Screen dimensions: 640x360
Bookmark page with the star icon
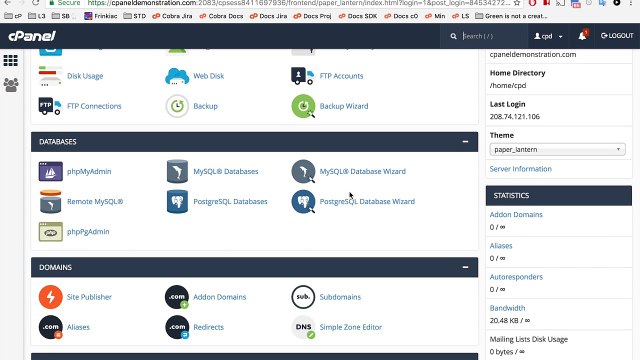tap(517, 3)
